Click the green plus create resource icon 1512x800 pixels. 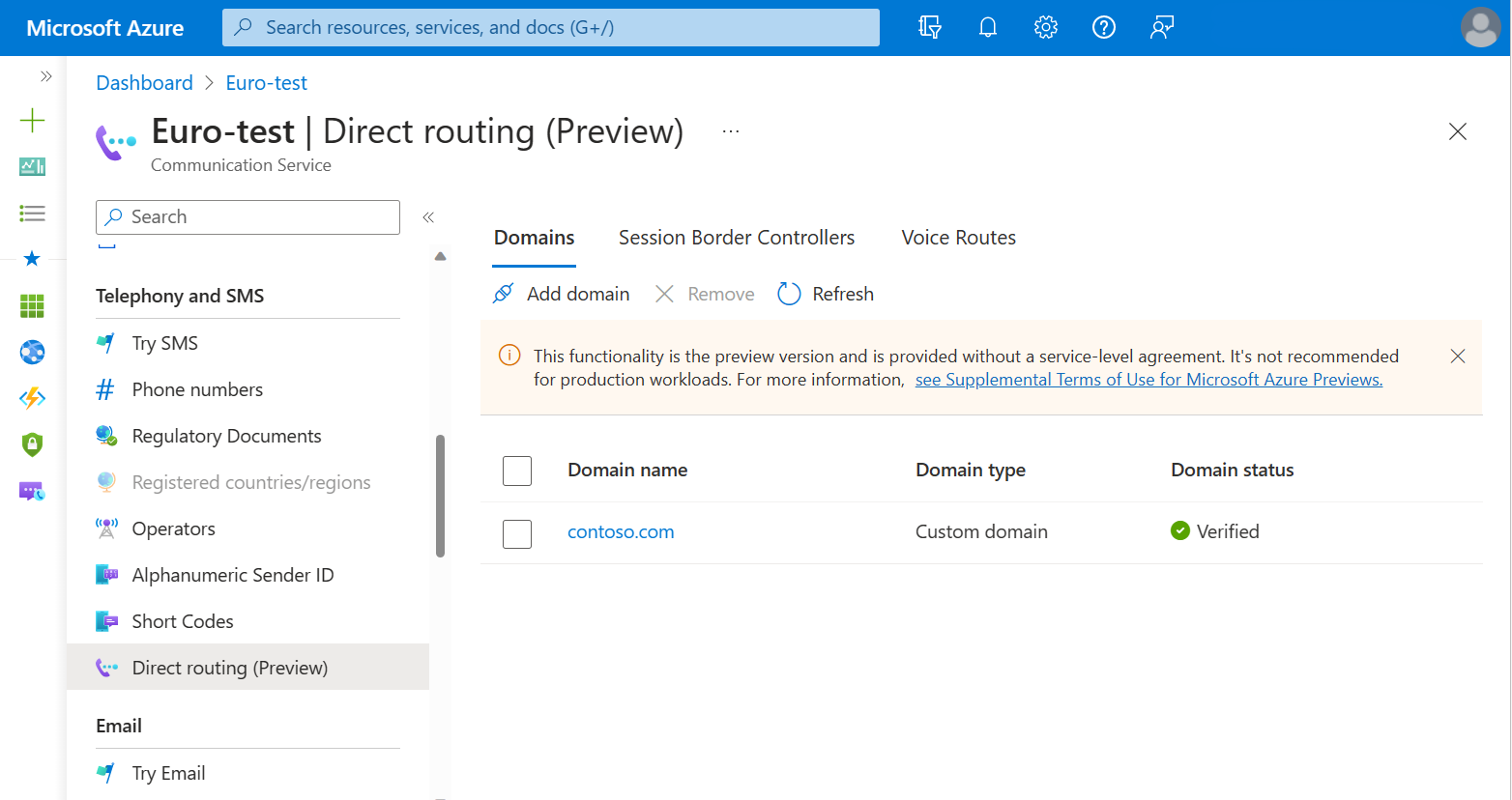[x=32, y=120]
